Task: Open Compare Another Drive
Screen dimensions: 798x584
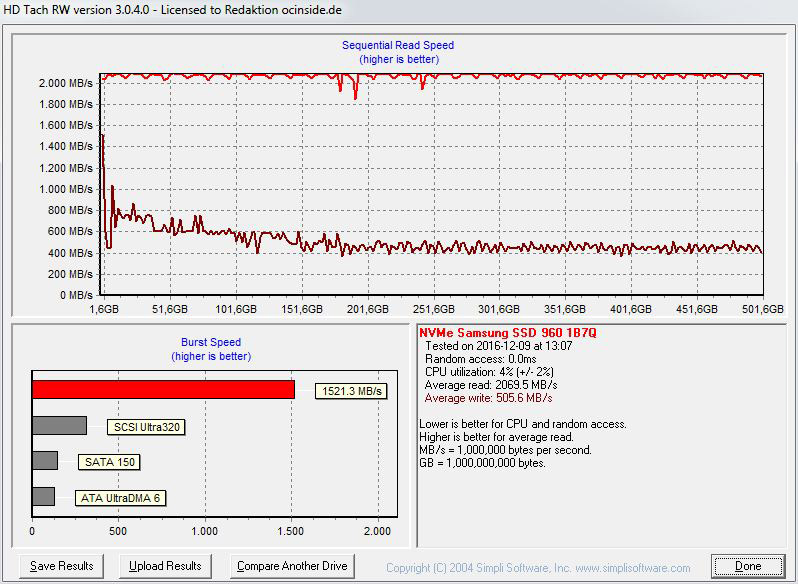Action: point(292,566)
